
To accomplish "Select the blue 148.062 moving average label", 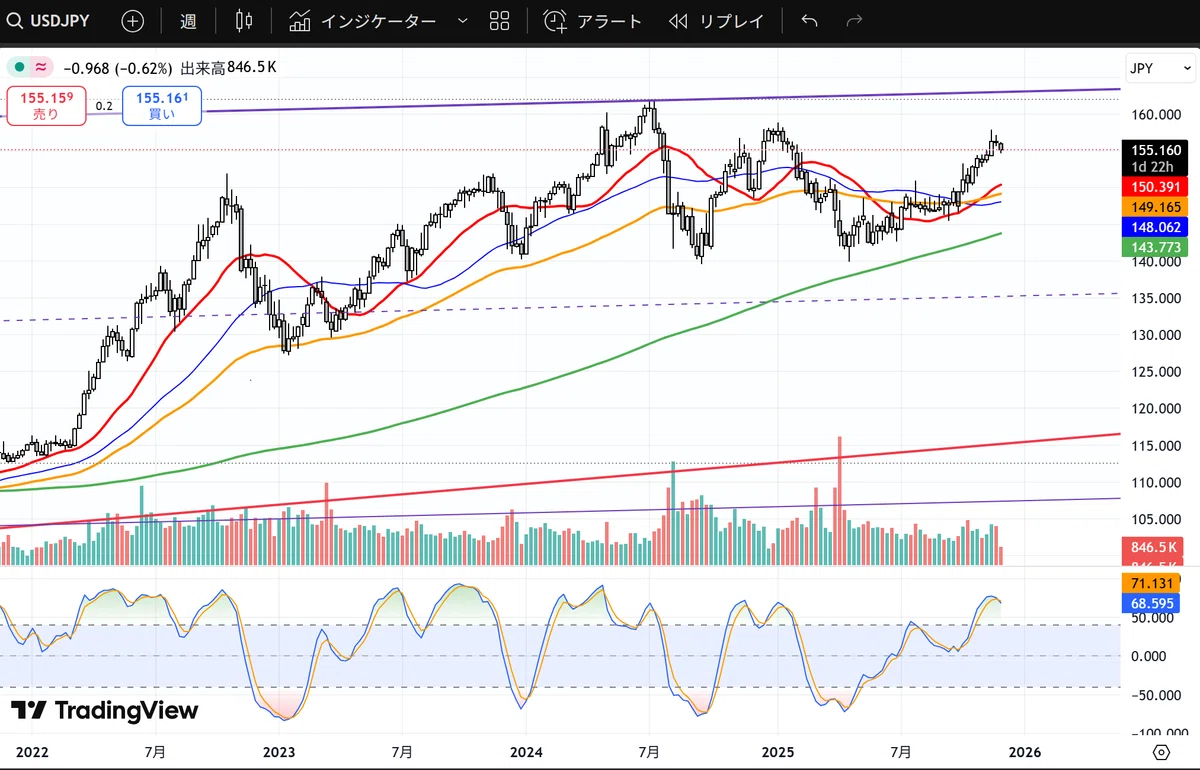I will [1155, 227].
